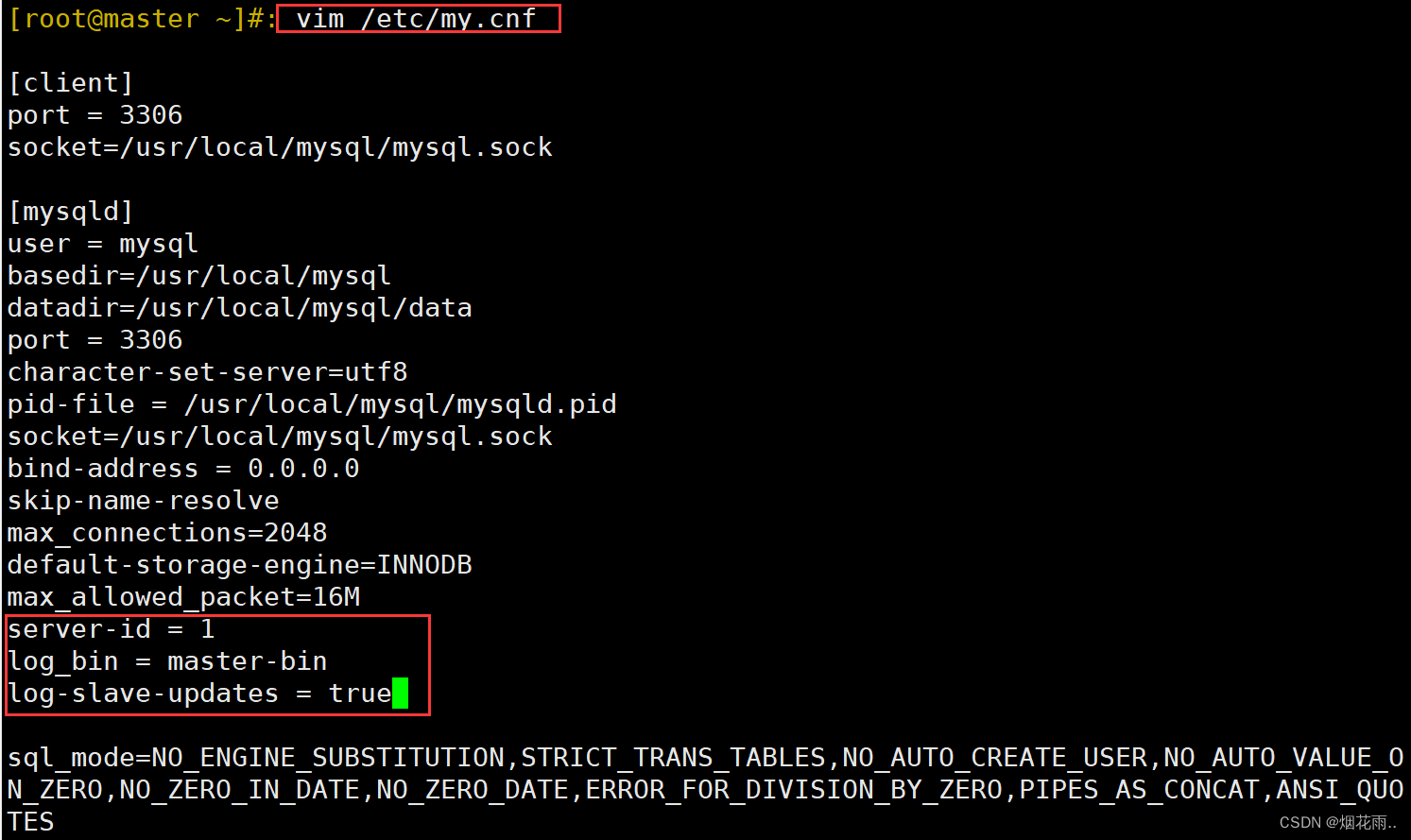The height and width of the screenshot is (840, 1411).
Task: Click the [root@master ~]# shell prompt
Action: (x=142, y=19)
